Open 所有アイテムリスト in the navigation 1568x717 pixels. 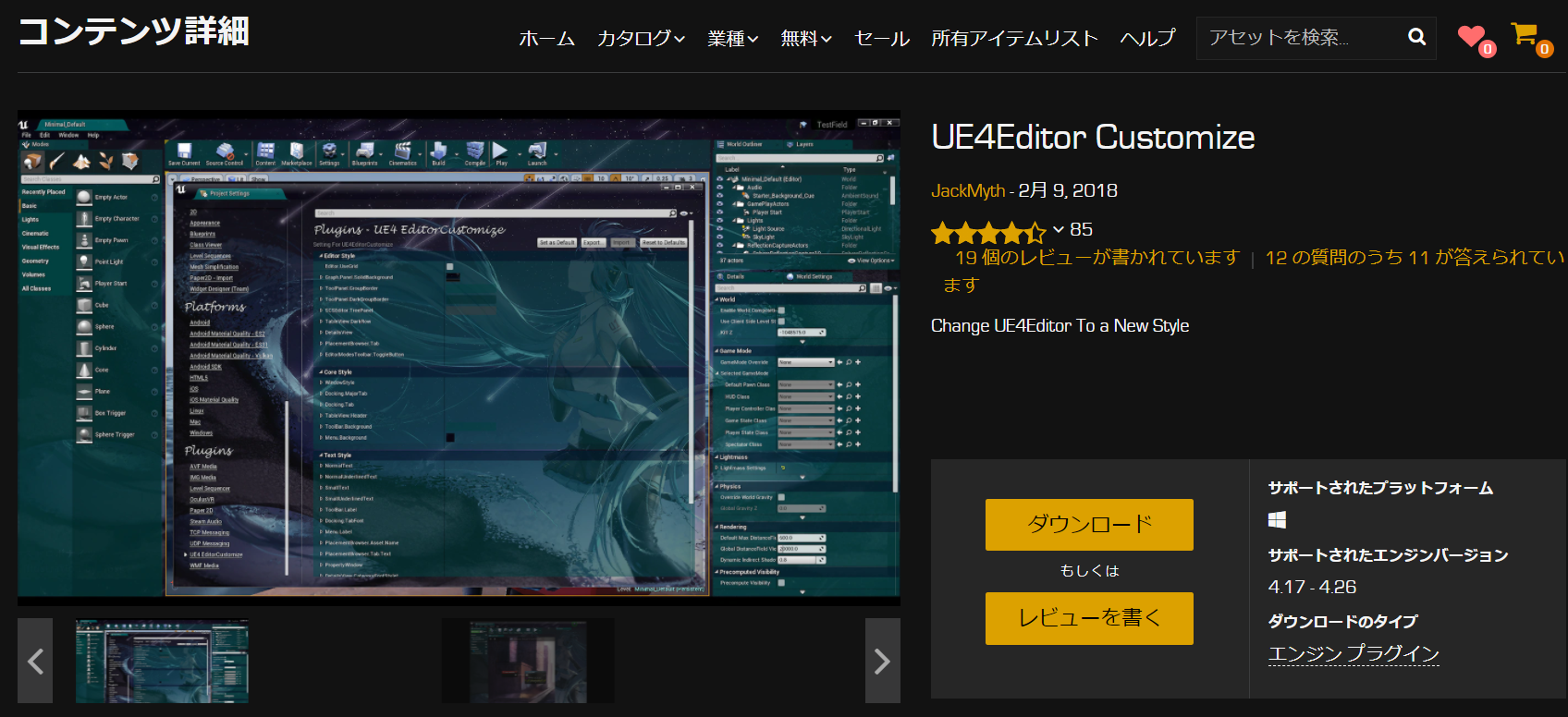point(1014,38)
